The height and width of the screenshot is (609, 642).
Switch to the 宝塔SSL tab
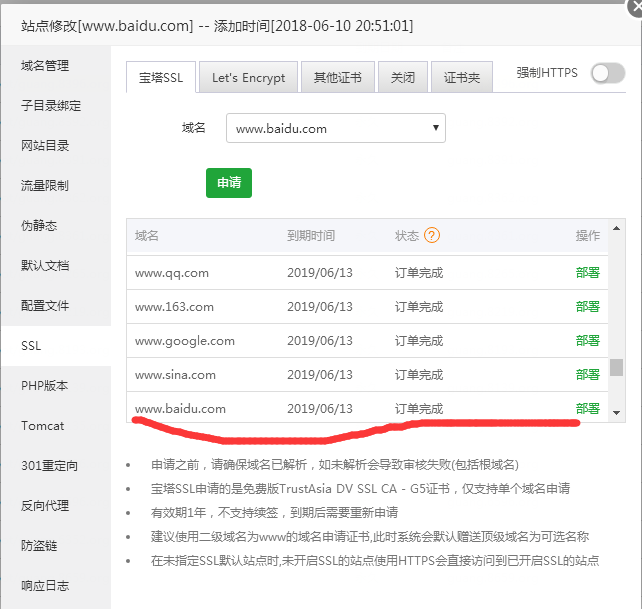point(161,77)
